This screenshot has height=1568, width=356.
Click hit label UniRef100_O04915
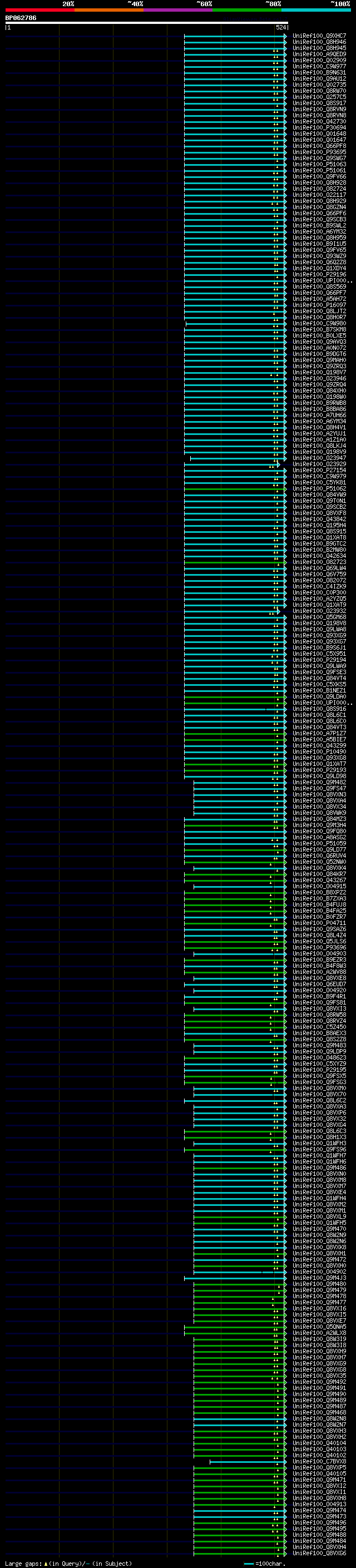pyautogui.click(x=319, y=886)
